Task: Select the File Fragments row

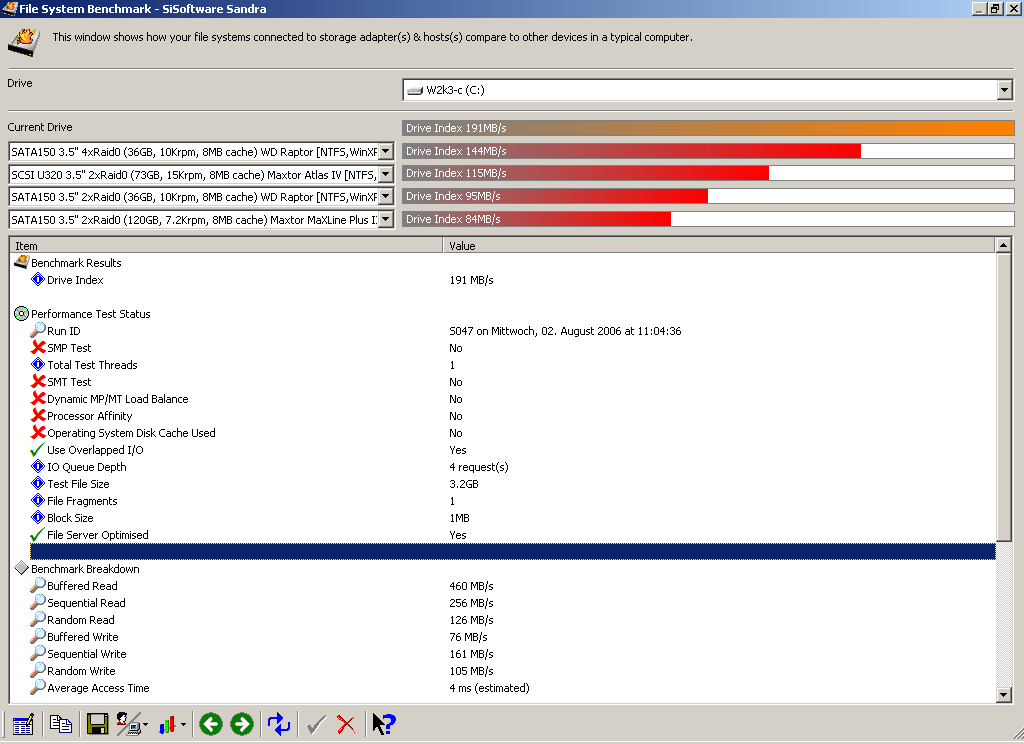Action: (503, 500)
